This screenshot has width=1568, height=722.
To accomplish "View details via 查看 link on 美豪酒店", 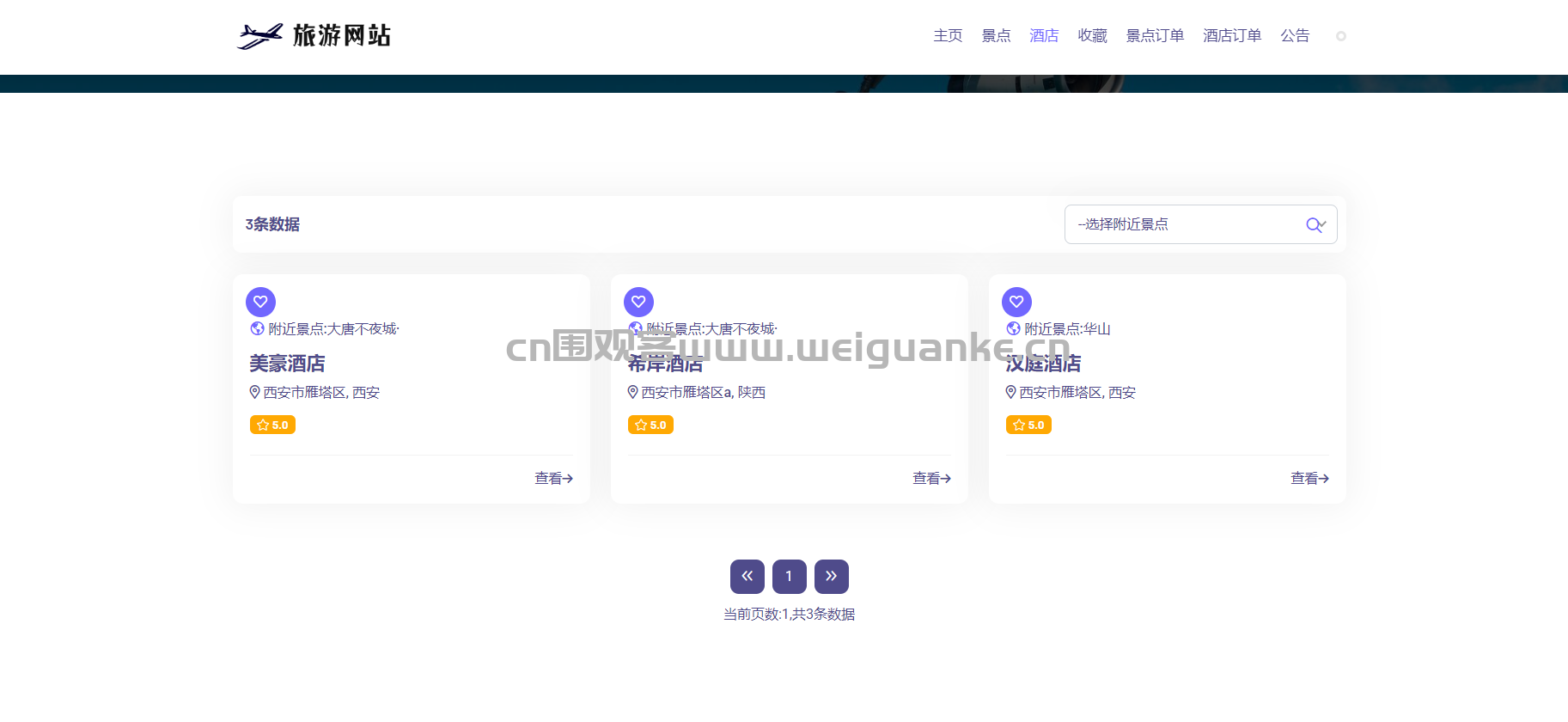I will coord(553,478).
